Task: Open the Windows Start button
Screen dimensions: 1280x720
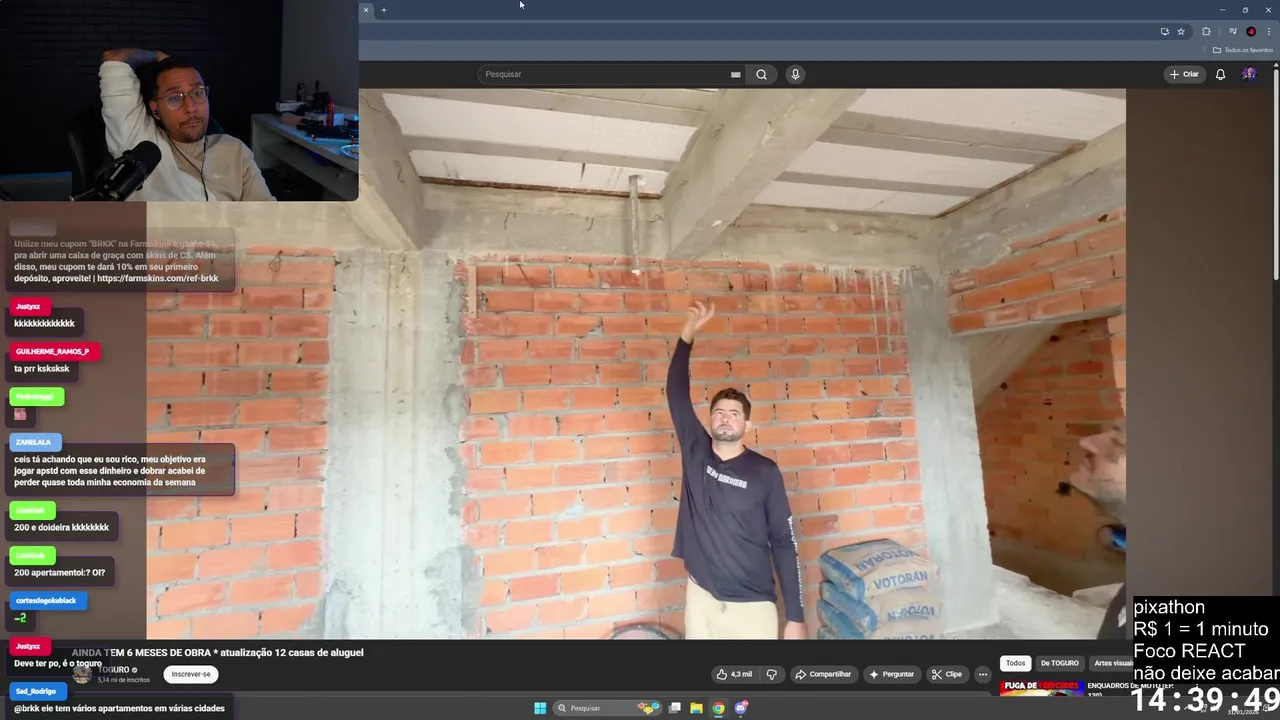Action: tap(540, 708)
